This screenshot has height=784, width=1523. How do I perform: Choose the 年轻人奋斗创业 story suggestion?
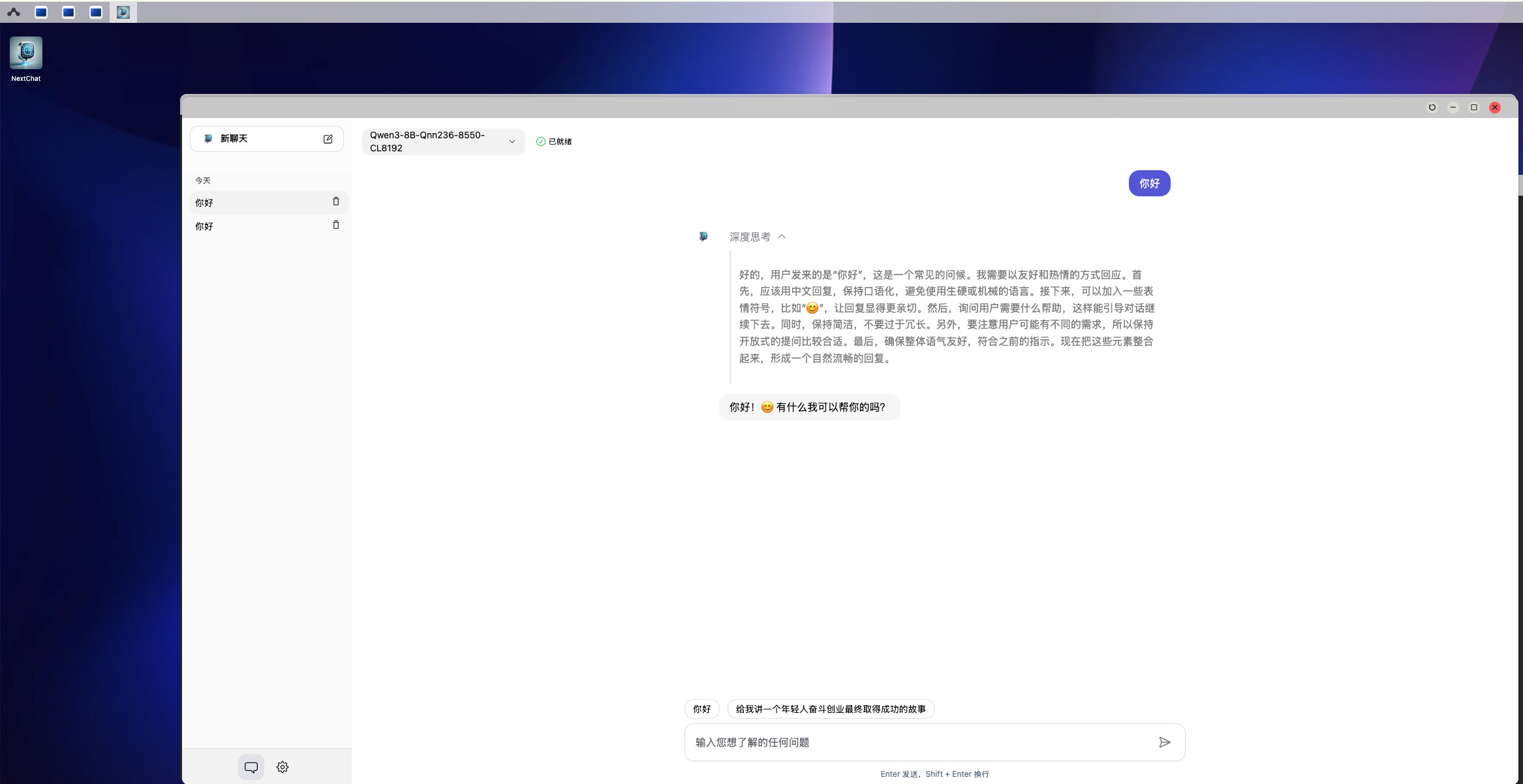tap(831, 709)
